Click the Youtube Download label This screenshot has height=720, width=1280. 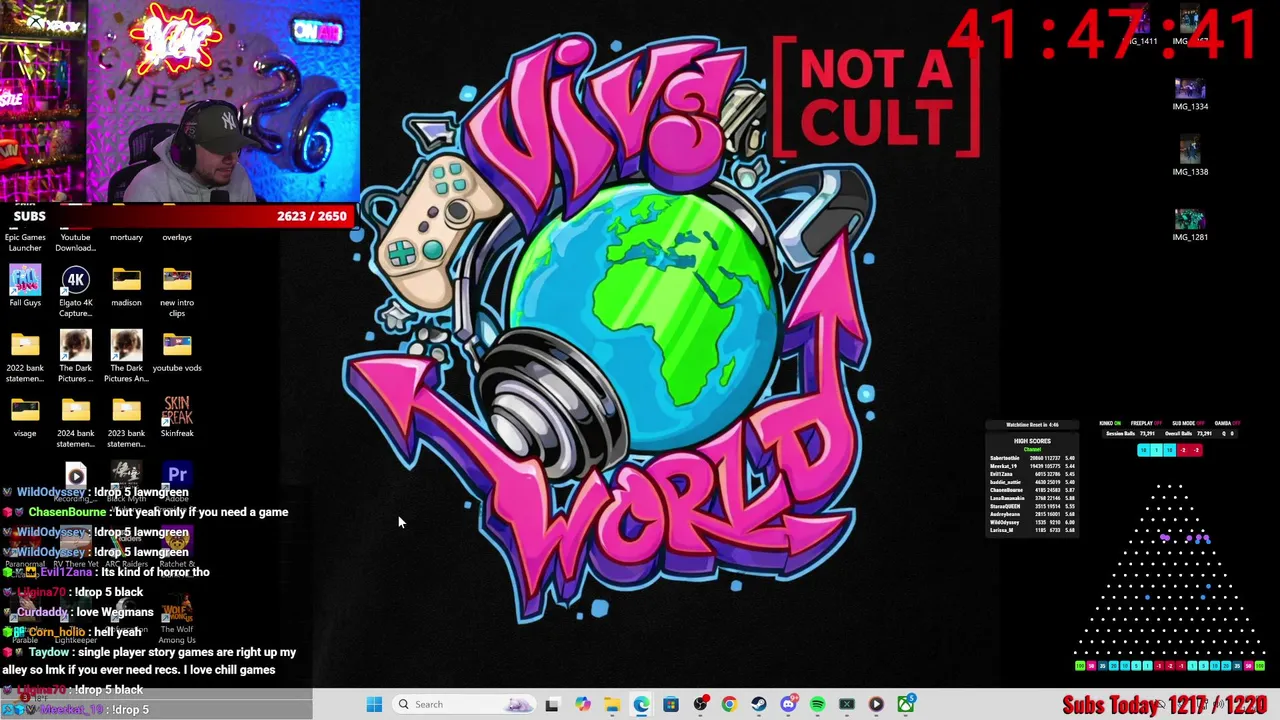(x=76, y=242)
